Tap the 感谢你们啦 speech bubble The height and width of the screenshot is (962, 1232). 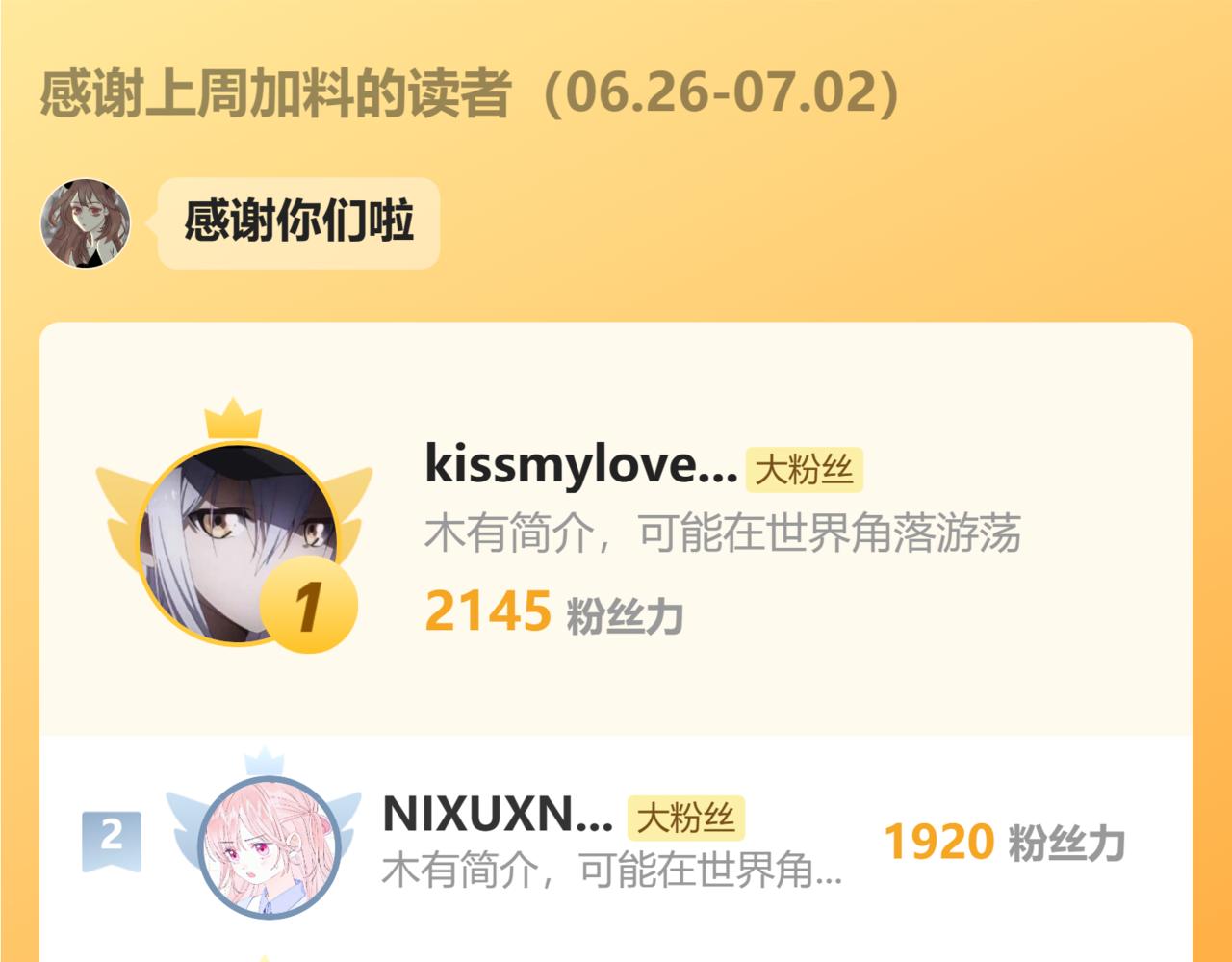click(298, 222)
